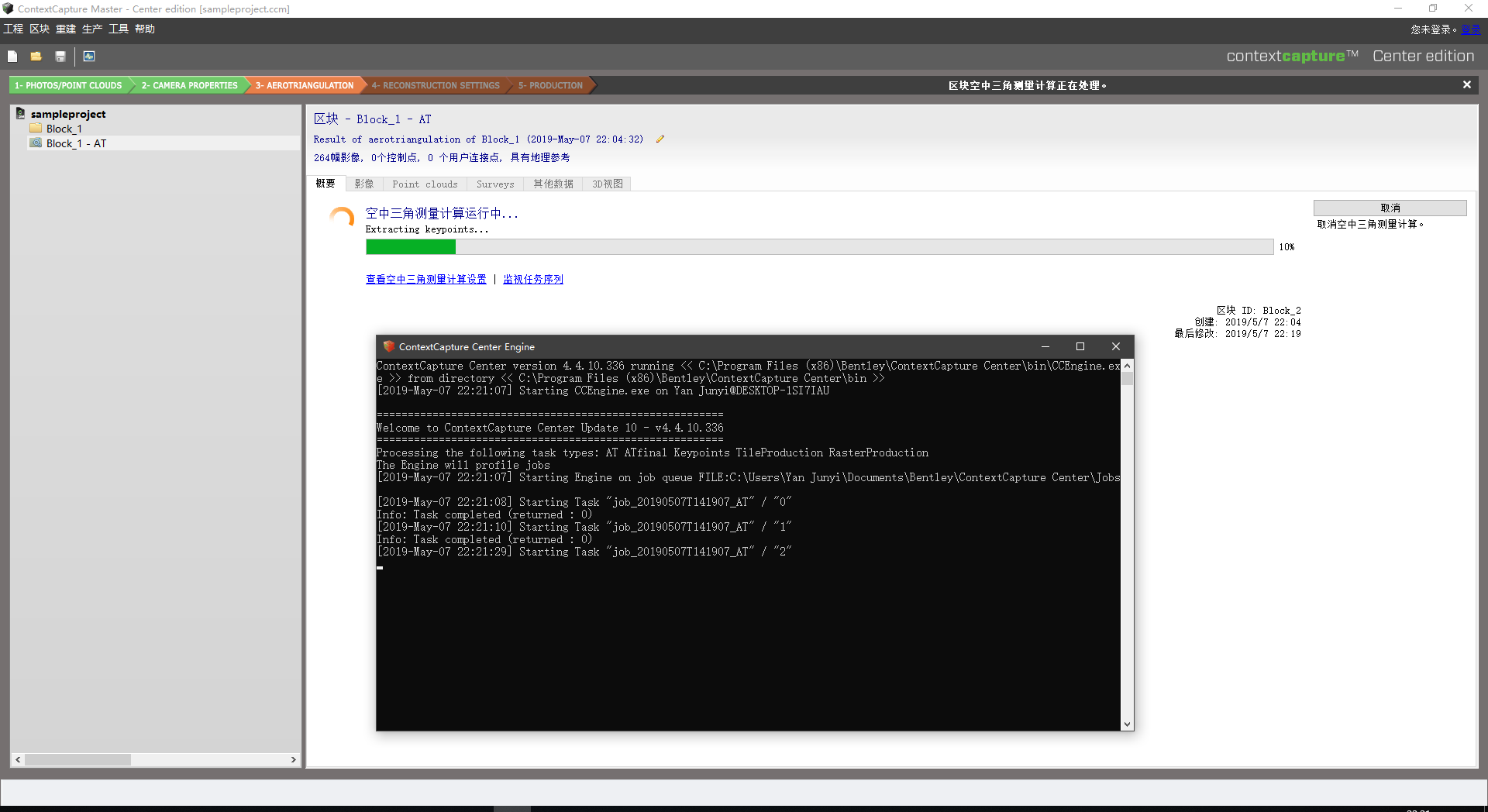The width and height of the screenshot is (1488, 812).
Task: Open the 工程 menu
Action: (13, 29)
